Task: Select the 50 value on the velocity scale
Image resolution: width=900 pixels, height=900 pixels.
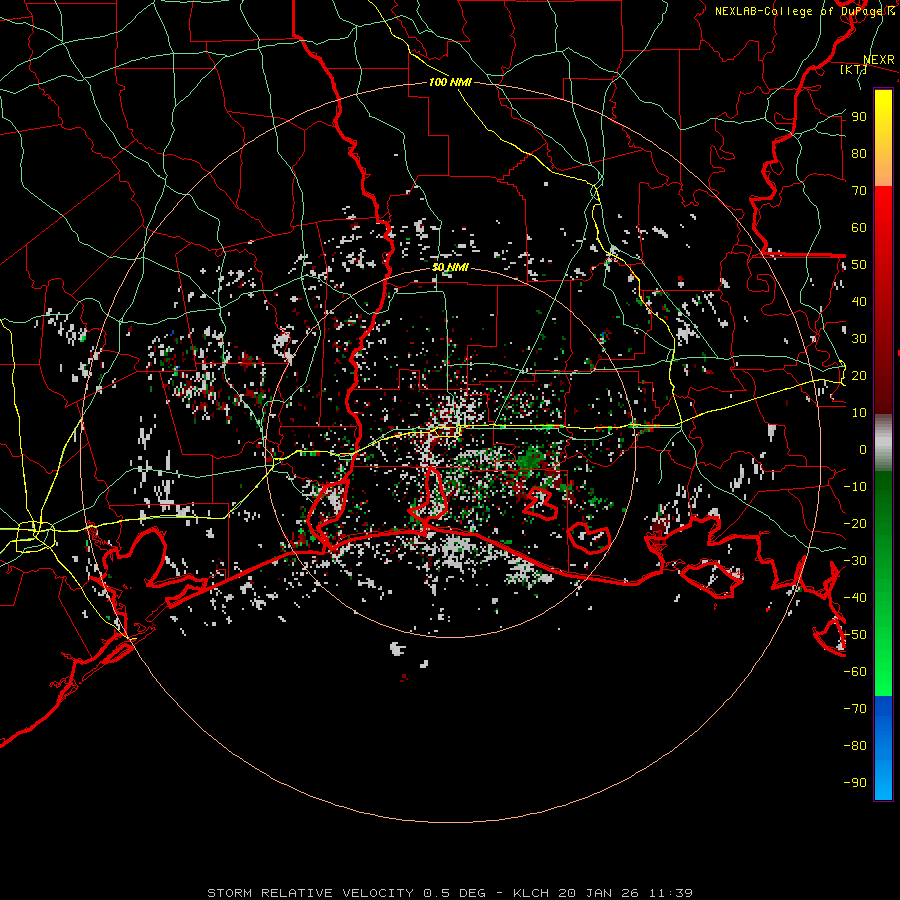Action: [x=859, y=265]
